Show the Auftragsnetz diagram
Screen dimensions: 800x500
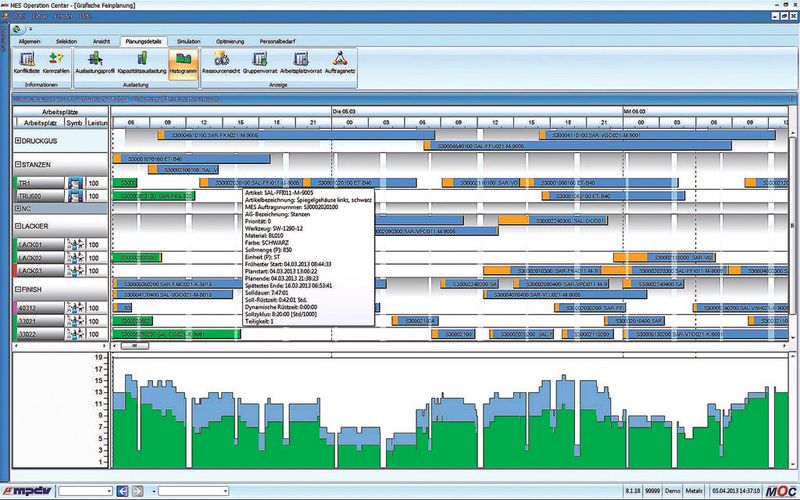(340, 63)
